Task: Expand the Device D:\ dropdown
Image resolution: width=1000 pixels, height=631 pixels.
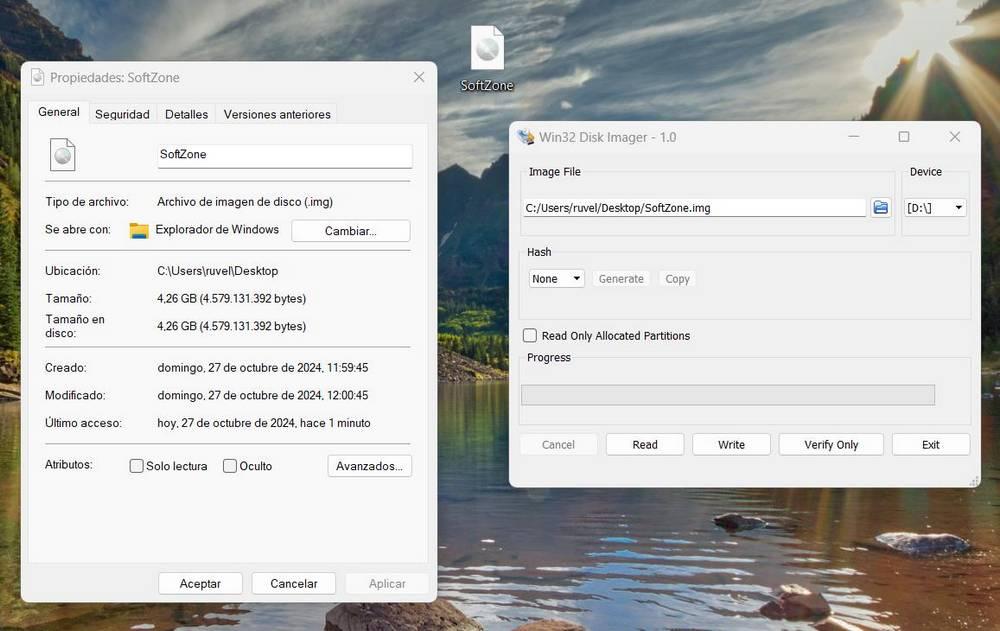Action: click(935, 208)
